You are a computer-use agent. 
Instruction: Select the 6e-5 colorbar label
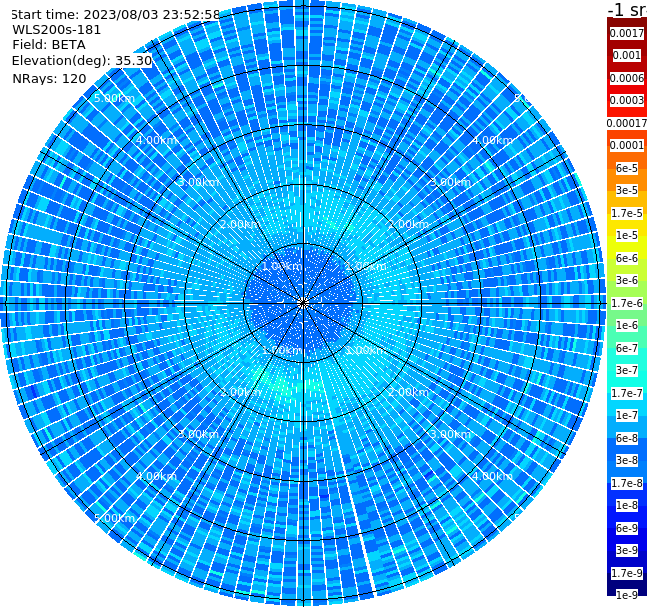point(627,168)
